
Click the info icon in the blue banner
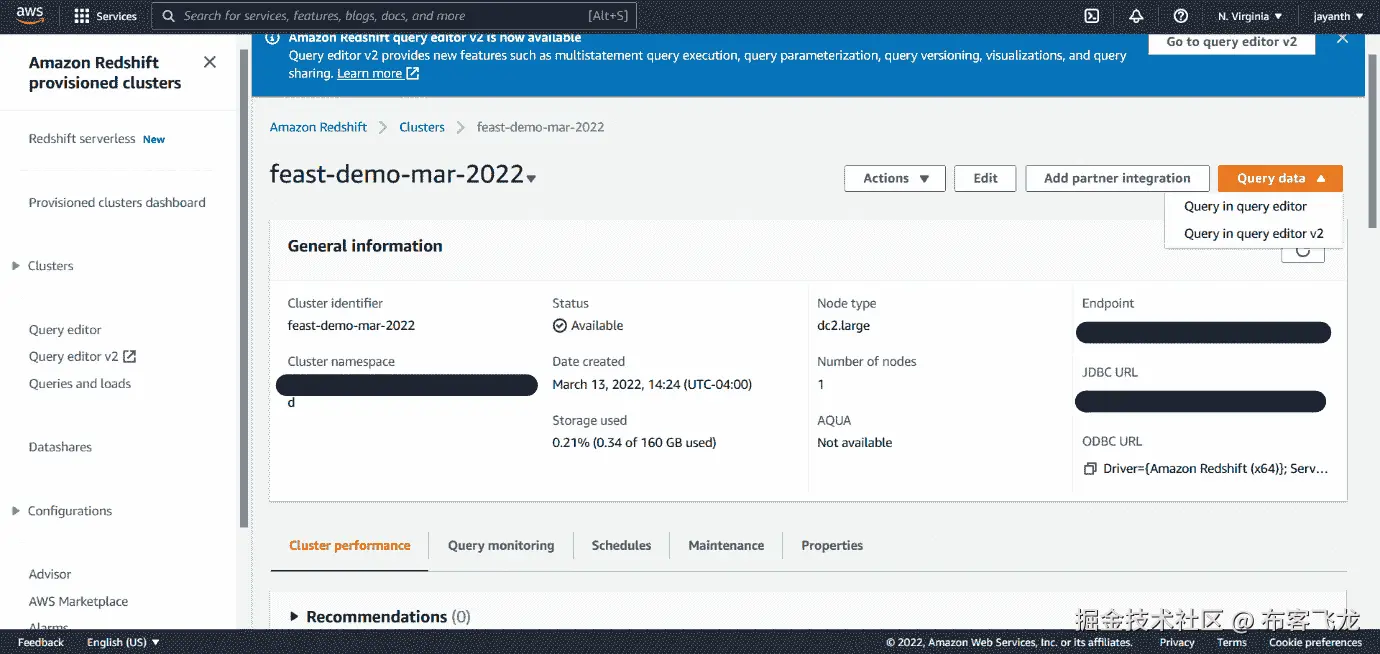(272, 38)
